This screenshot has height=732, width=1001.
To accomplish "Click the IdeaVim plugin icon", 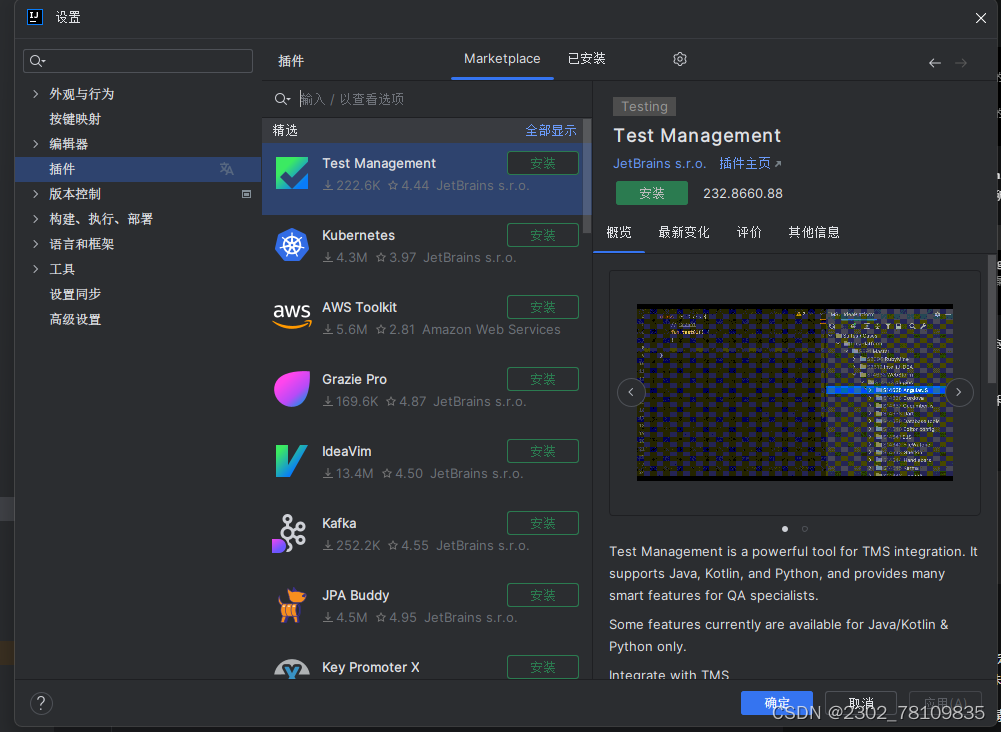I will (291, 461).
